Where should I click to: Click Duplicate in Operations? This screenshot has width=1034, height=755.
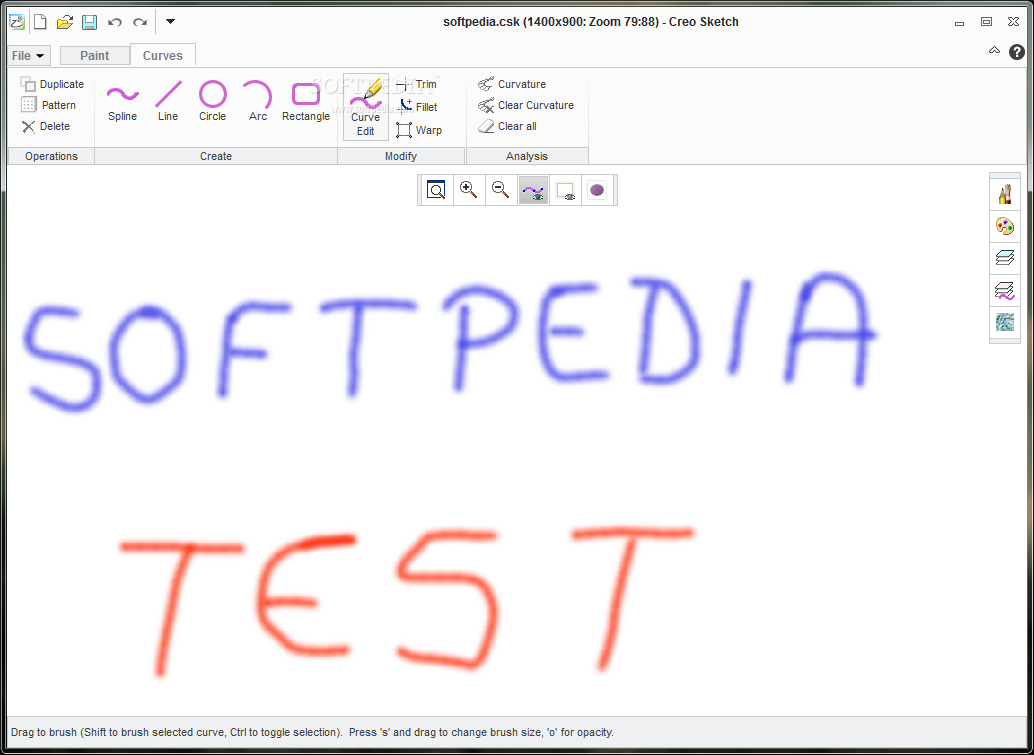point(52,84)
